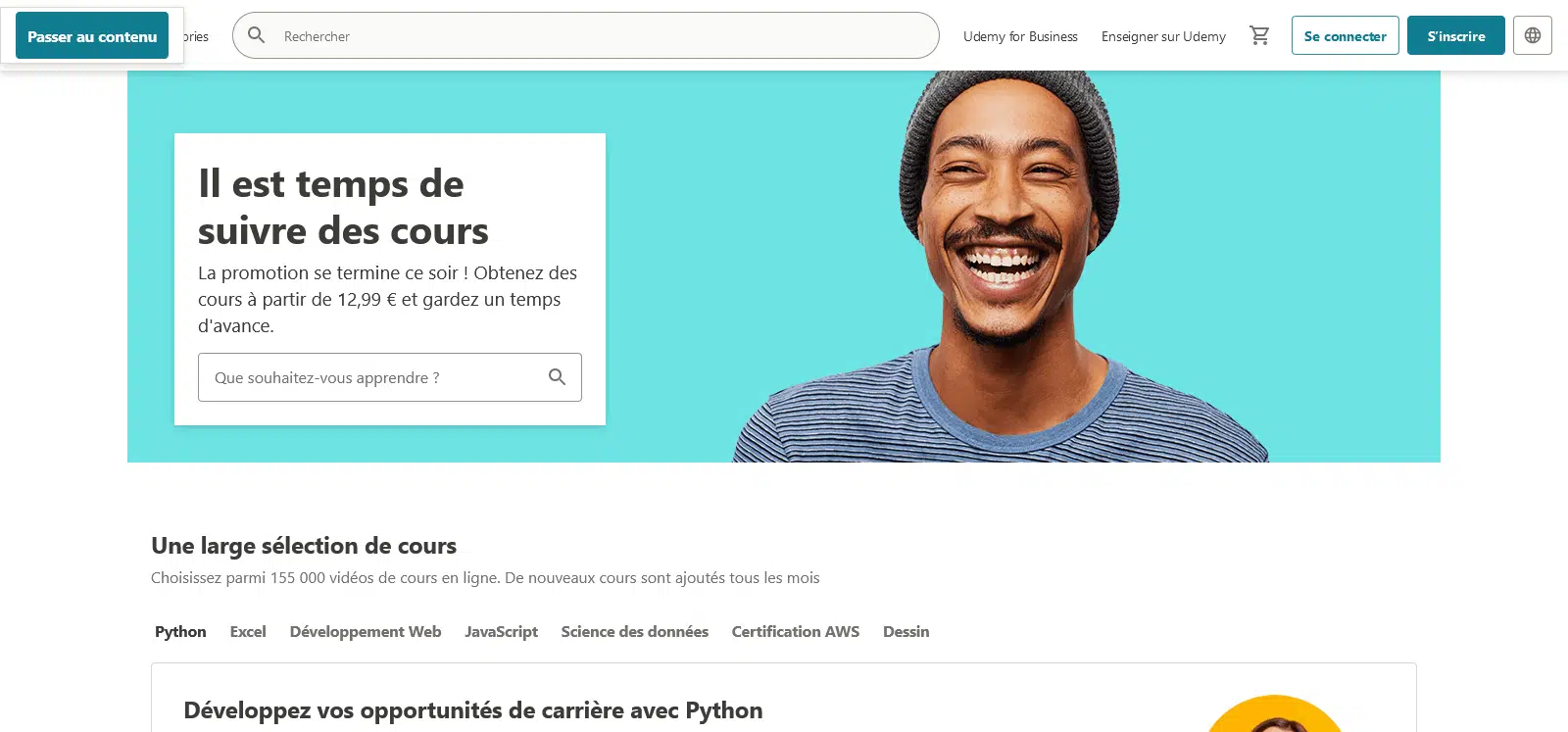
Task: Click the S'inscrire button
Action: 1456,35
